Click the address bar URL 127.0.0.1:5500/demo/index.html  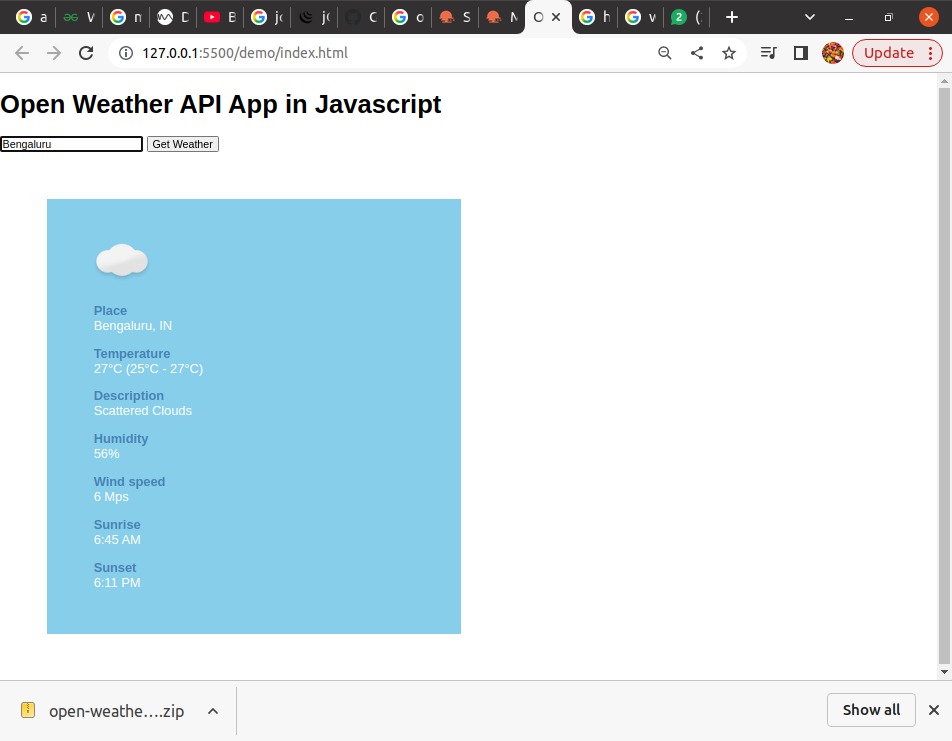click(x=245, y=53)
